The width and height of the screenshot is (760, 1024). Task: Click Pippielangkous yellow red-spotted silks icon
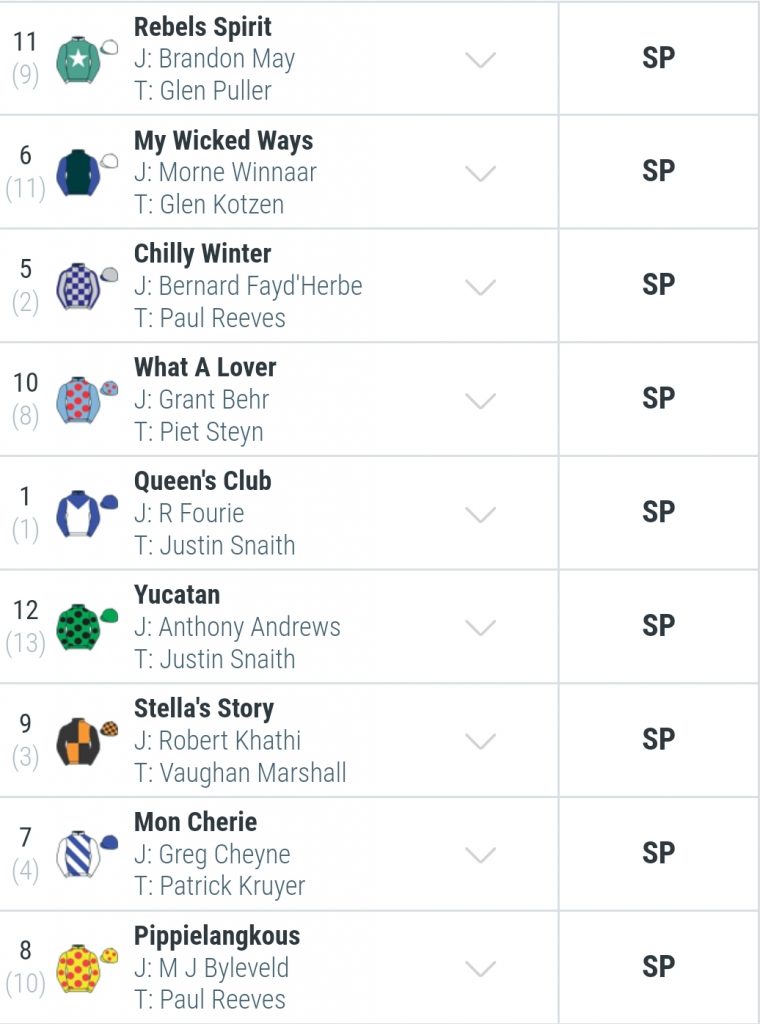pyautogui.click(x=86, y=968)
